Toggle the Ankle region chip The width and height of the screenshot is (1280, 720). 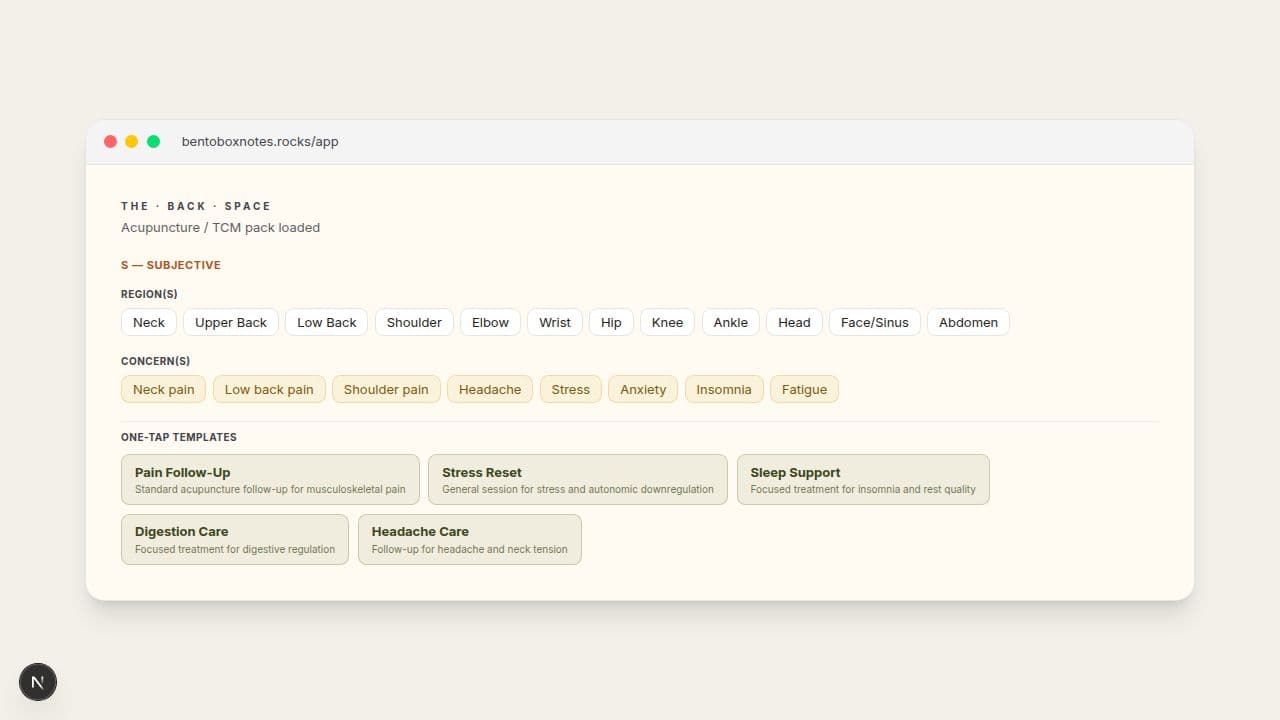point(731,322)
